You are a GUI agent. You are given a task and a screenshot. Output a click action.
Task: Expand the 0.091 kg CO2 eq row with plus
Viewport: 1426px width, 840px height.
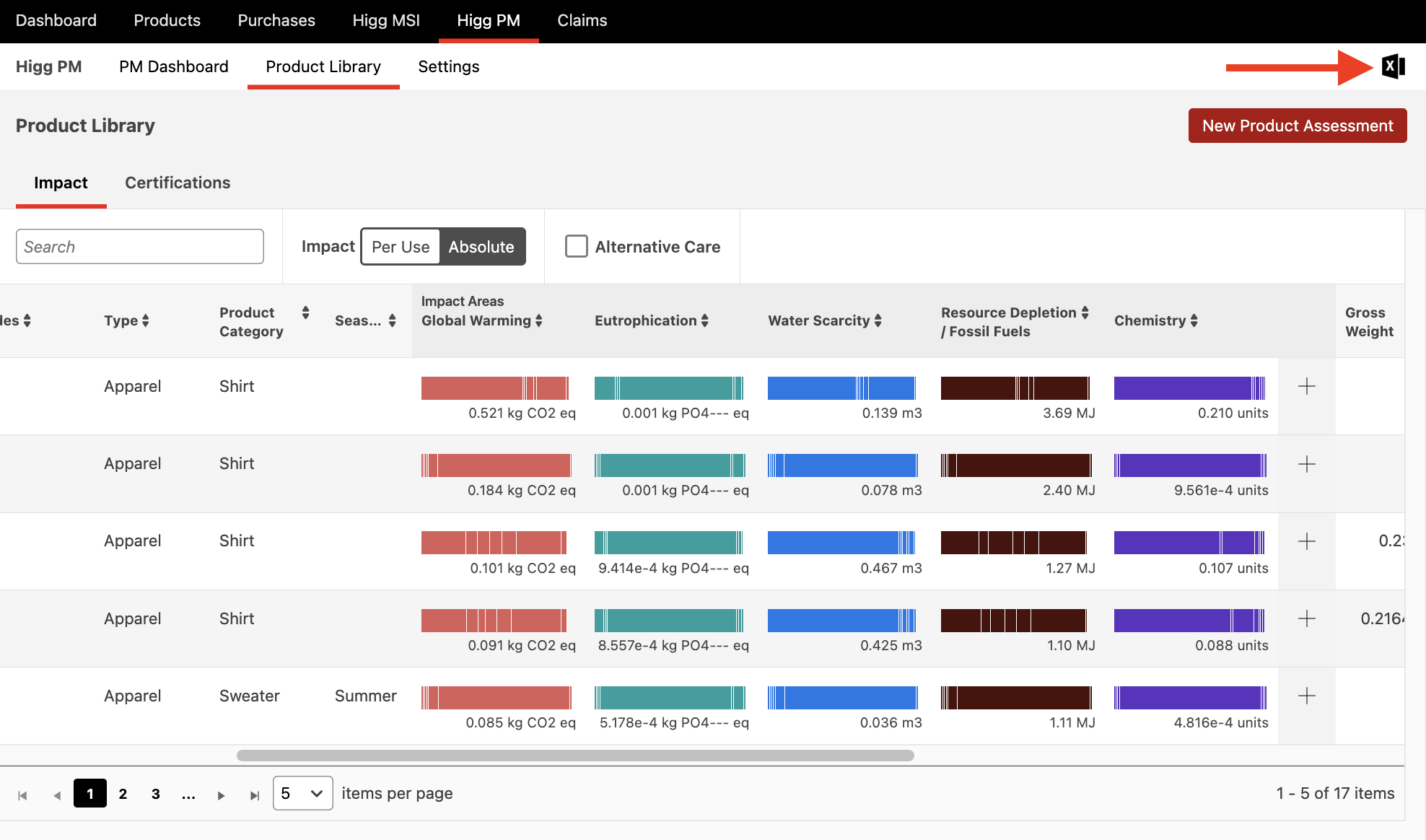(x=1306, y=618)
